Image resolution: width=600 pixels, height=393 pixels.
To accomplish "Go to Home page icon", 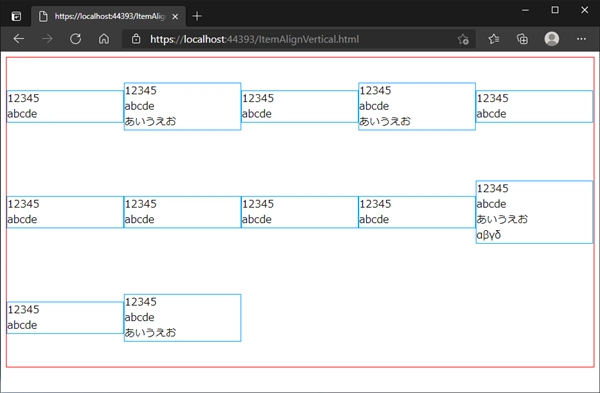I will coord(104,39).
